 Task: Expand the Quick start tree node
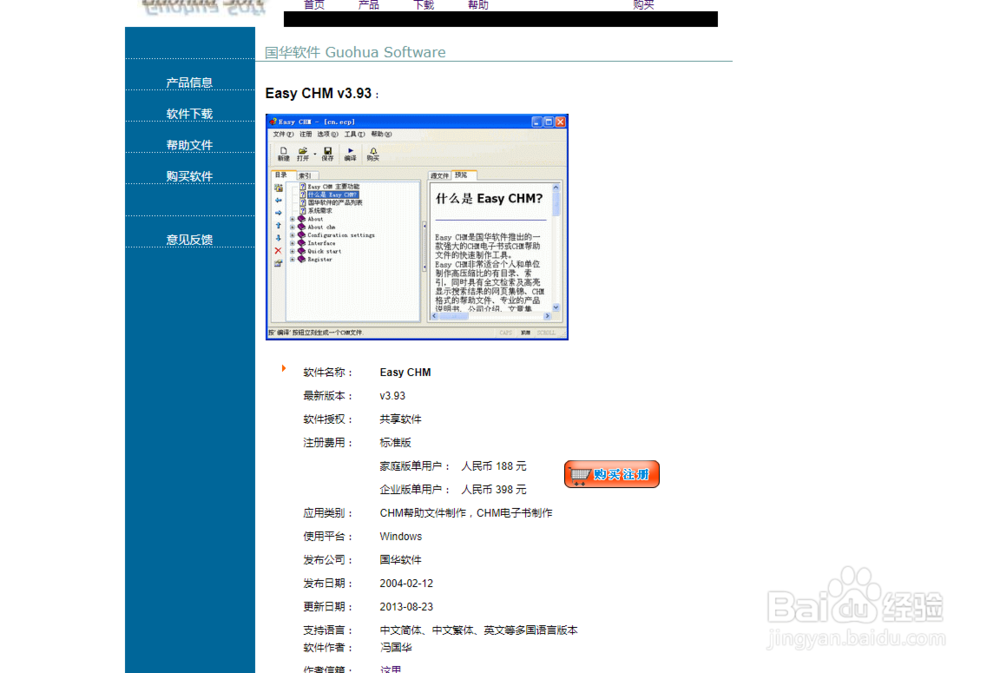[293, 251]
